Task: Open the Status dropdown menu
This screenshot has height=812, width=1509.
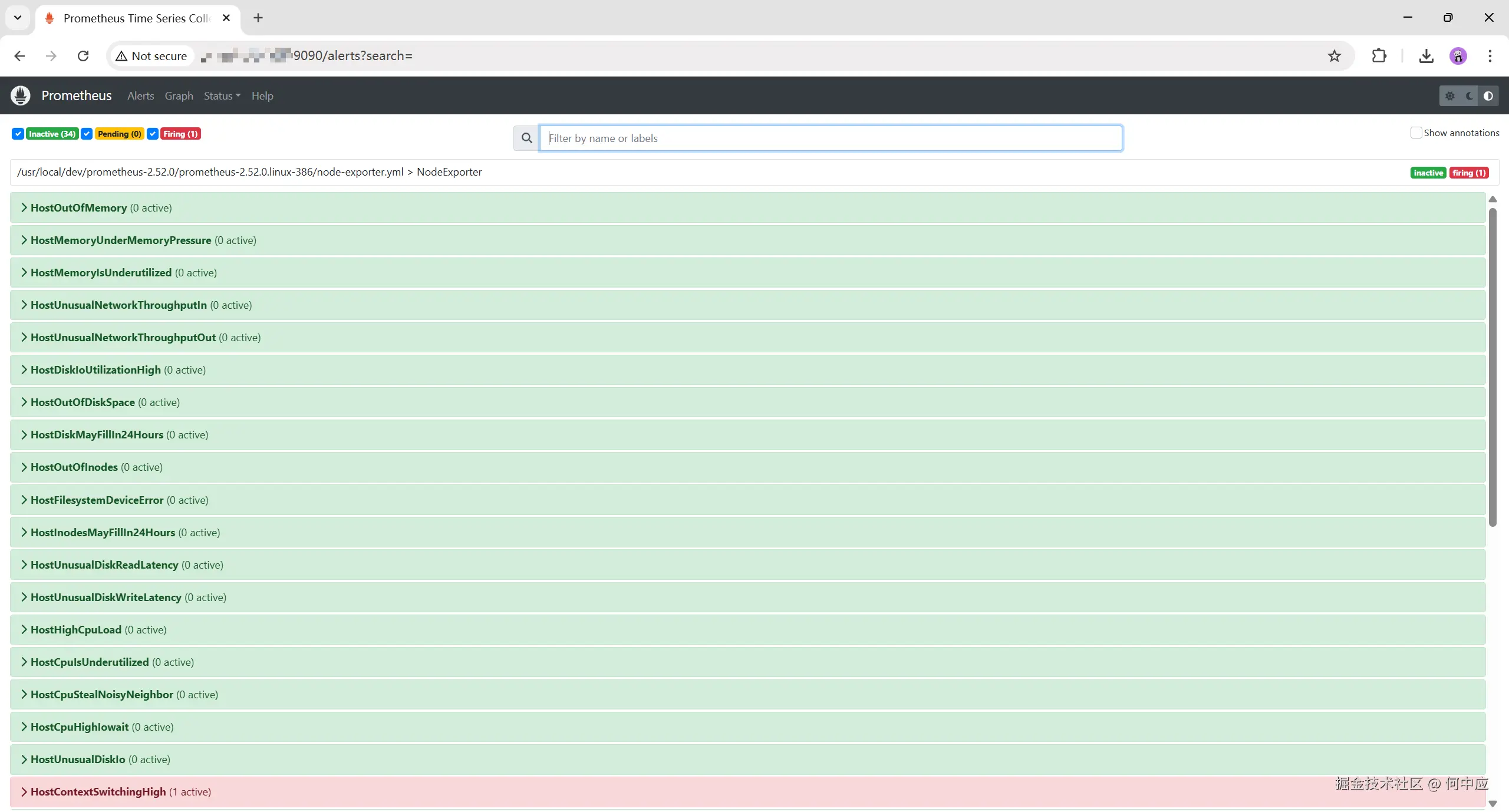Action: click(x=222, y=95)
